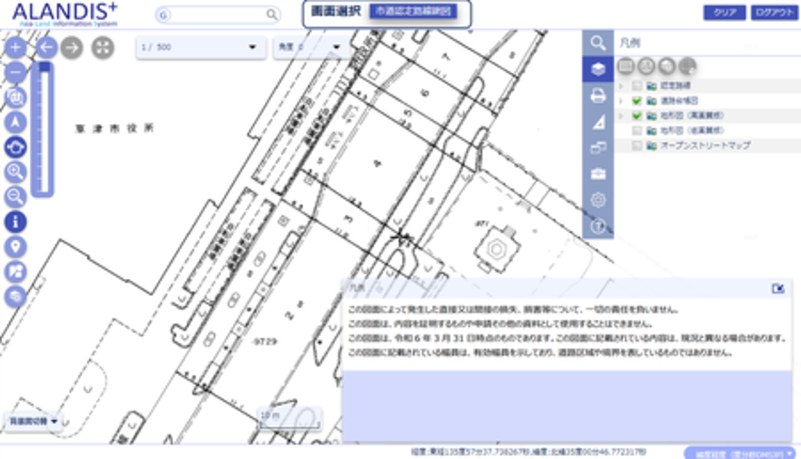The width and height of the screenshot is (801, 459).
Task: Expand the second legend layer (道路台帳図)
Action: 622,101
